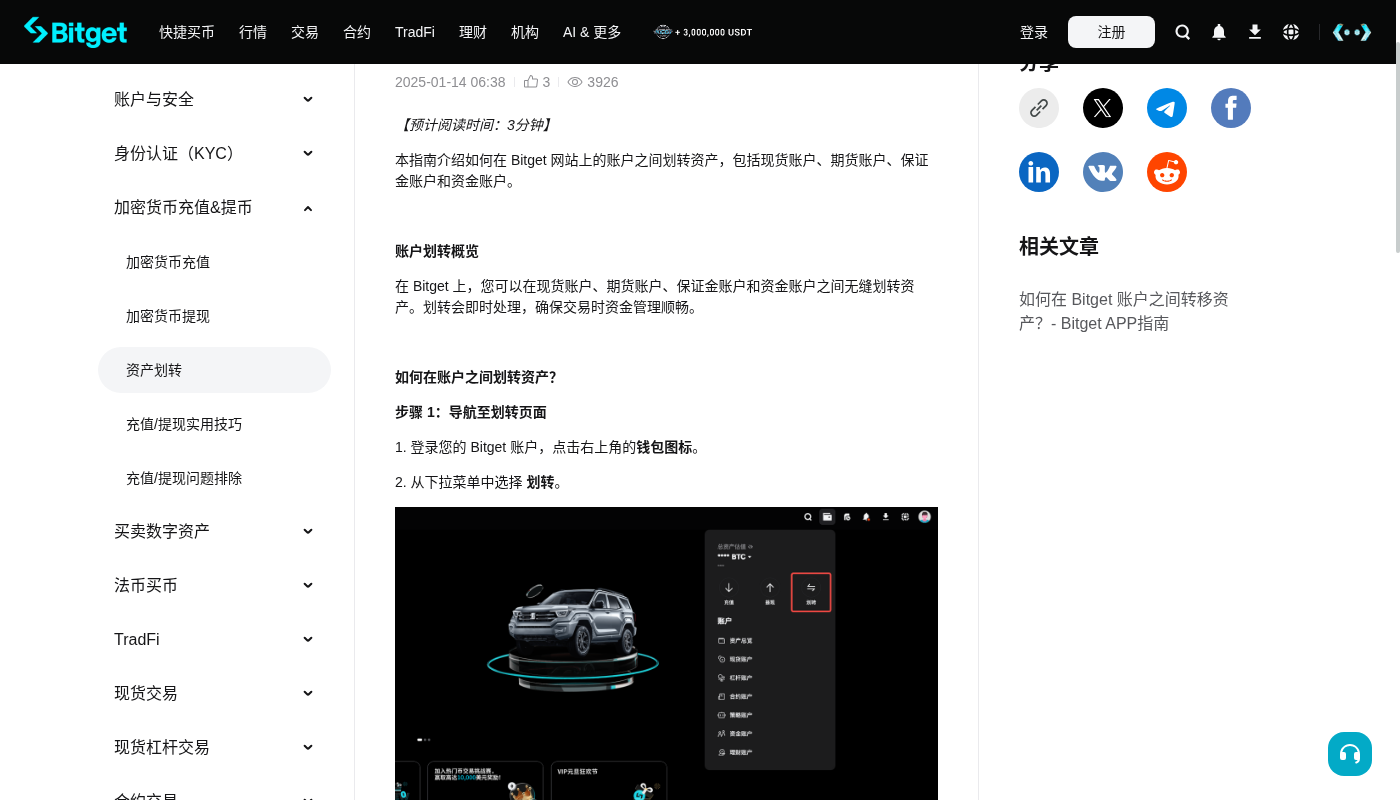Click the download app icon
The width and height of the screenshot is (1400, 800).
1255,32
